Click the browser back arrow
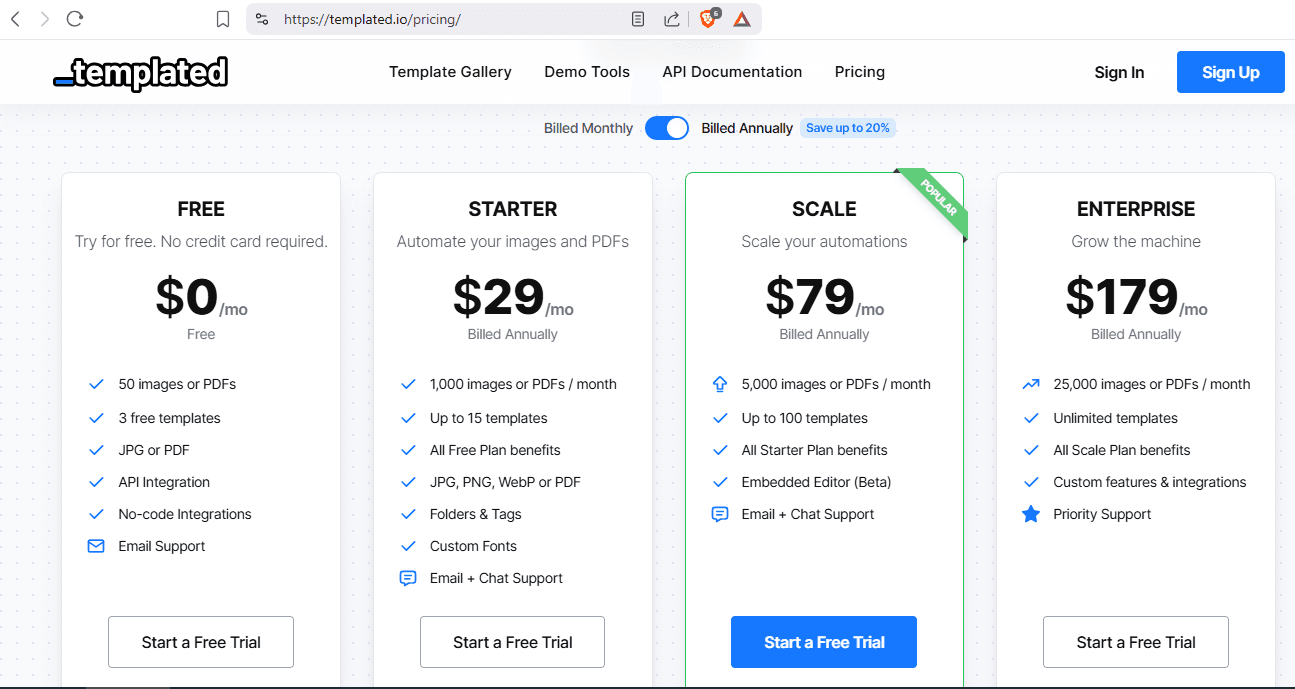Image resolution: width=1295 pixels, height=689 pixels. (15, 19)
